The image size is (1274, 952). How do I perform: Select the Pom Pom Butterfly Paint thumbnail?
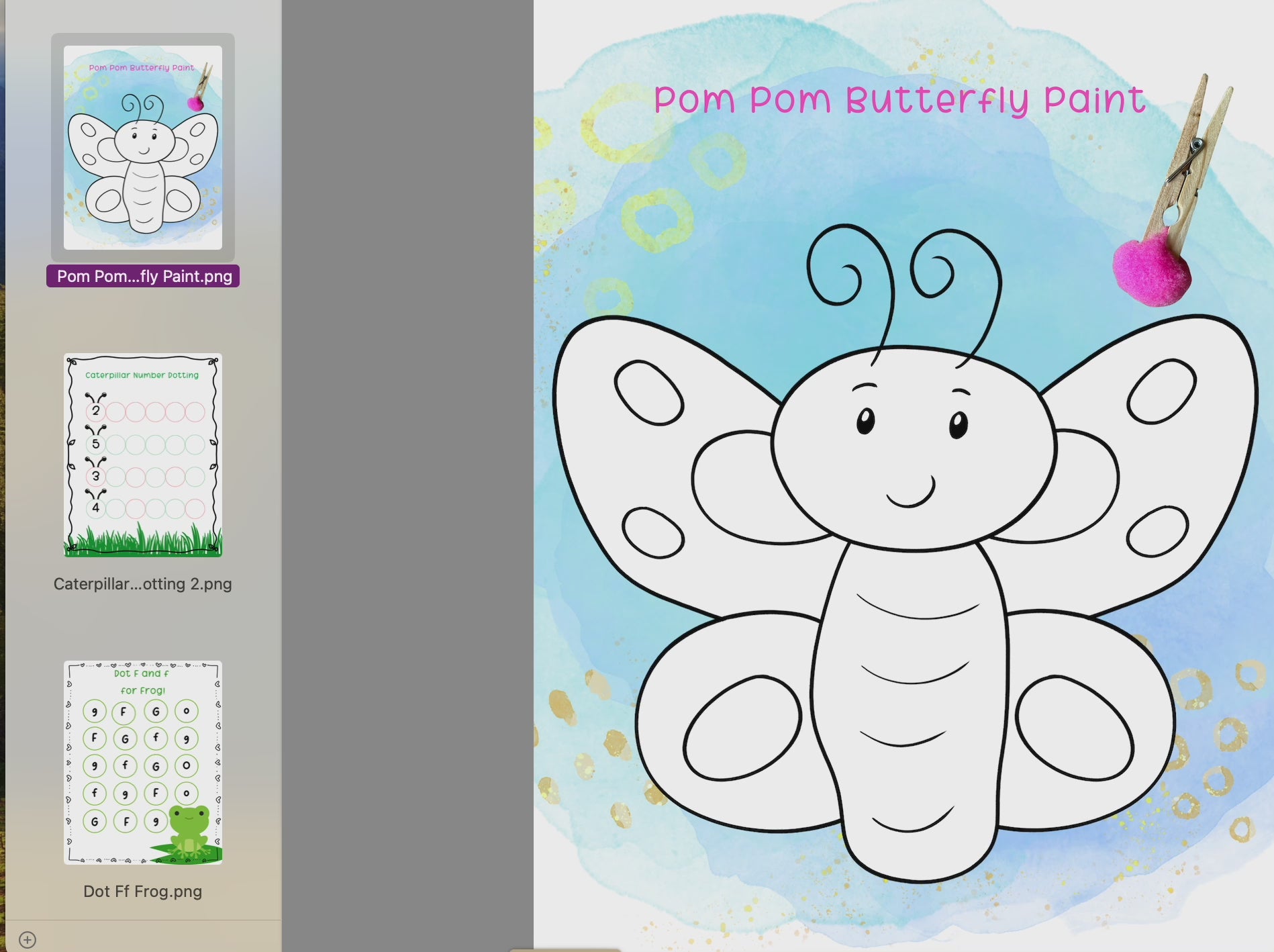coord(143,148)
